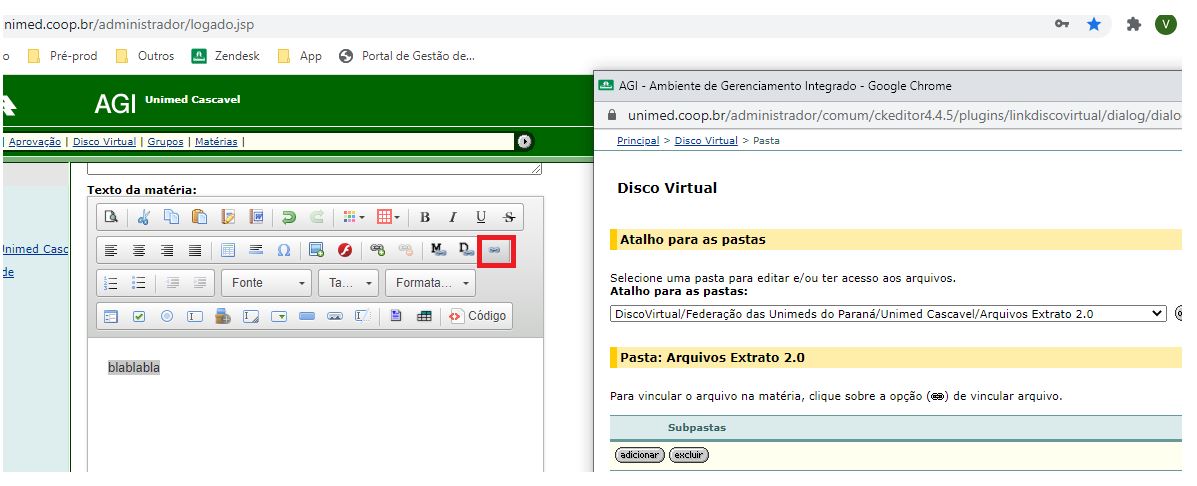Insert table using blue table icon
The image size is (1197, 486).
coord(227,250)
